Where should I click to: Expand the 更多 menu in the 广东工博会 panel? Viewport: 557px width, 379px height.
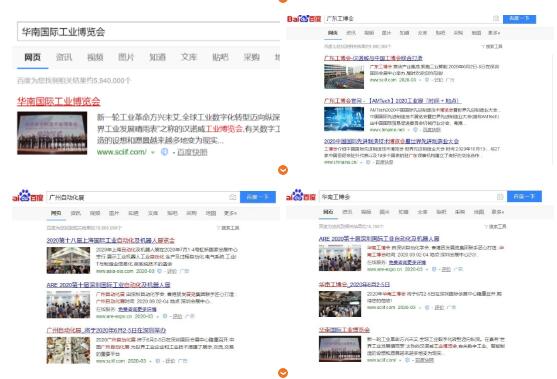[x=494, y=33]
